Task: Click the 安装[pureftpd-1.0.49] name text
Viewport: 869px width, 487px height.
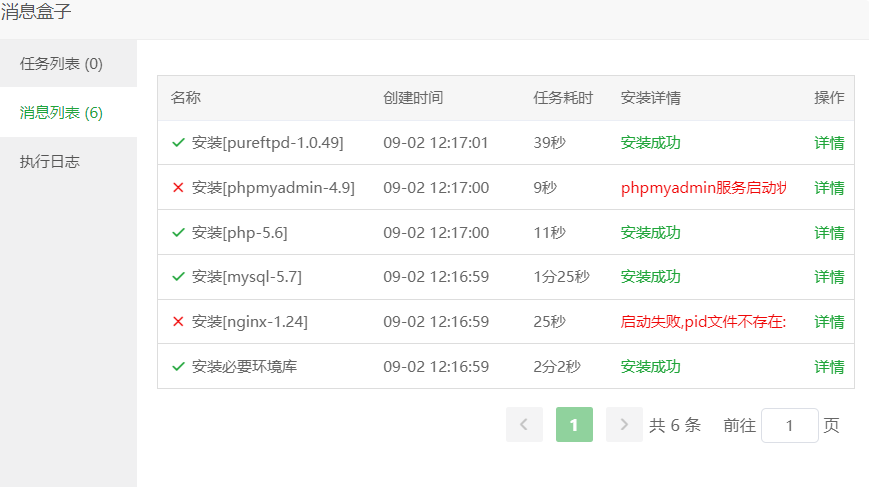Action: pos(268,143)
